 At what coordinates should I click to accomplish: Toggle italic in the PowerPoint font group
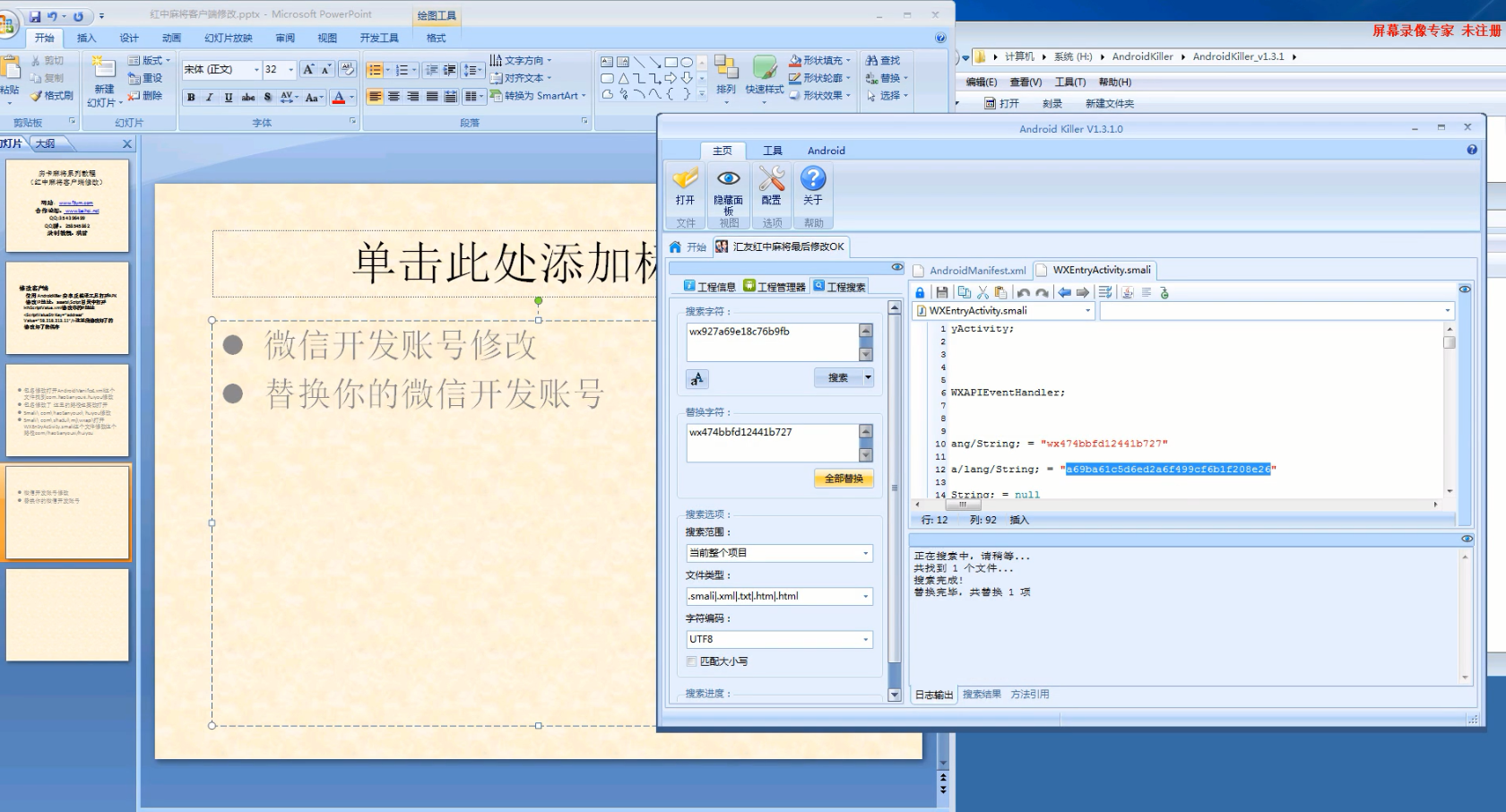coord(210,97)
